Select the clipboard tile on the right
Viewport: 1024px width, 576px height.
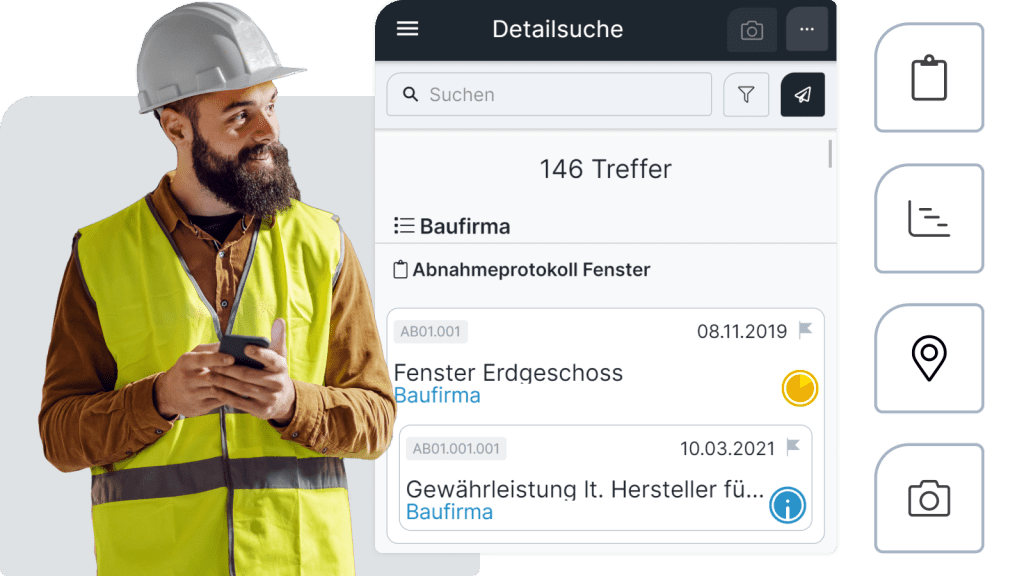[x=929, y=78]
